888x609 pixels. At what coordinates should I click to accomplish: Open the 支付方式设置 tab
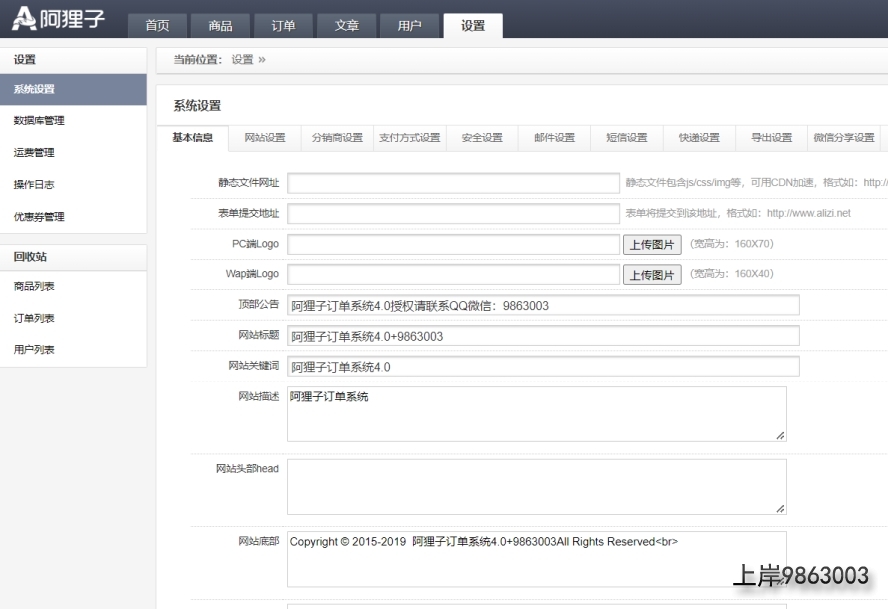tap(409, 138)
